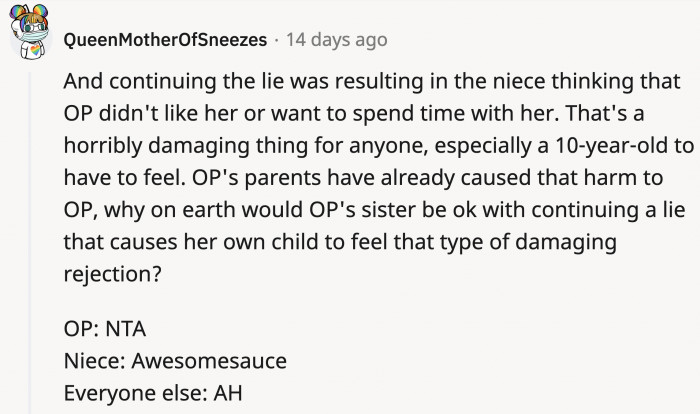Click the line "that causes her own child"
Screen dimensions: 700x414
[x=340, y=242]
